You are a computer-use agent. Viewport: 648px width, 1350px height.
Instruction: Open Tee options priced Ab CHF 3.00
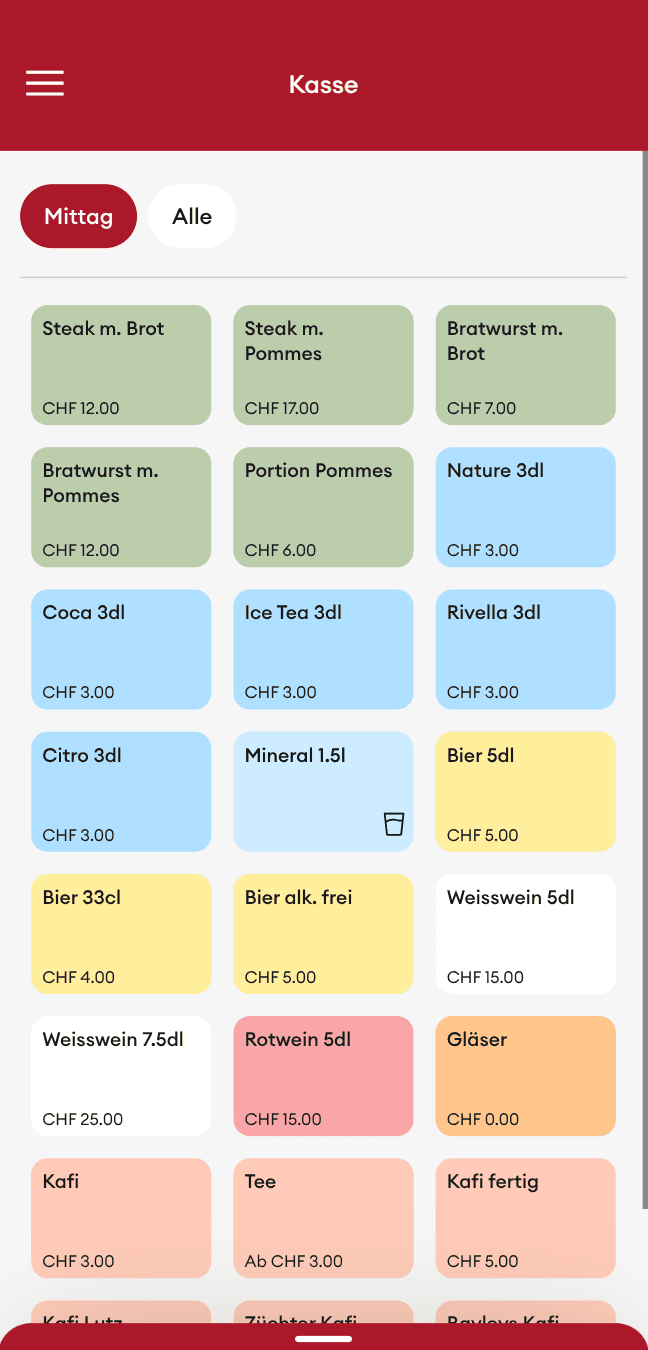323,1217
